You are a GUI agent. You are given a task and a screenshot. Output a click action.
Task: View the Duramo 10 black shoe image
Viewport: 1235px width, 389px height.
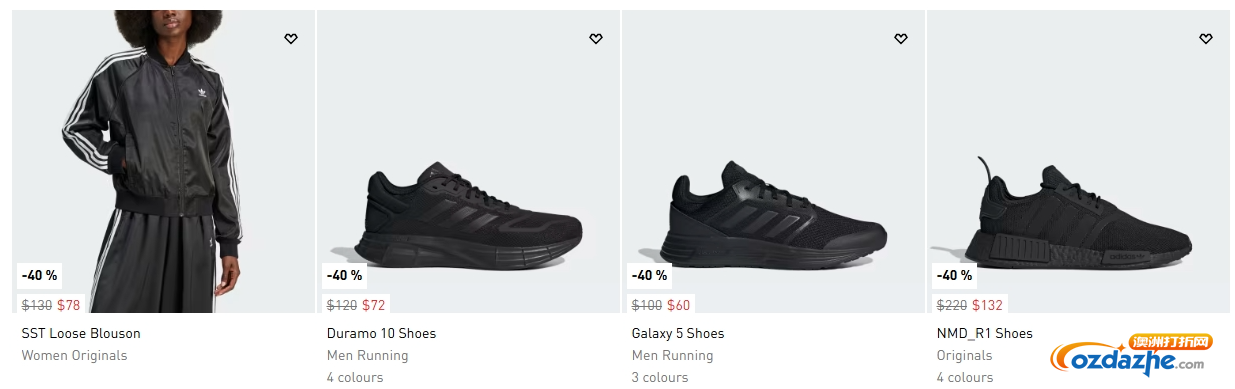[x=468, y=161]
